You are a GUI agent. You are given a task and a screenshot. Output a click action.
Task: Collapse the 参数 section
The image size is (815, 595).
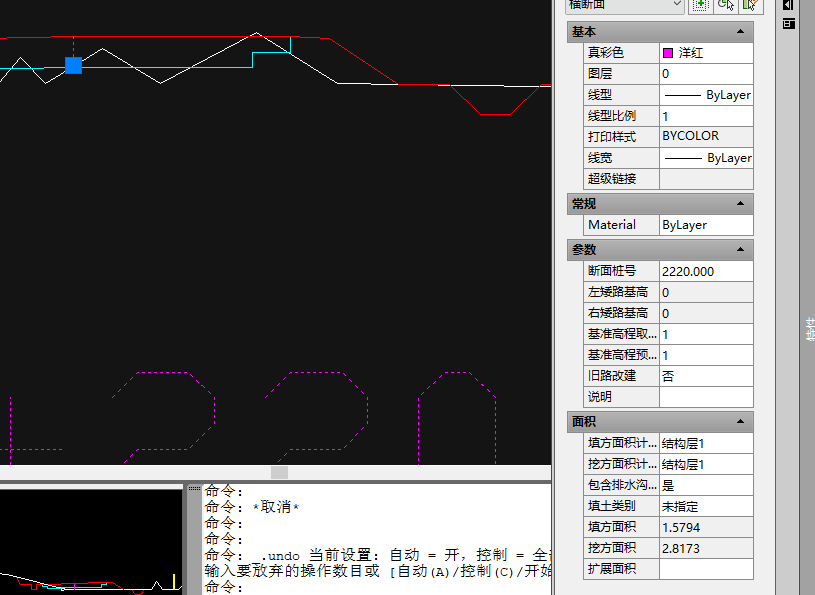[740, 250]
